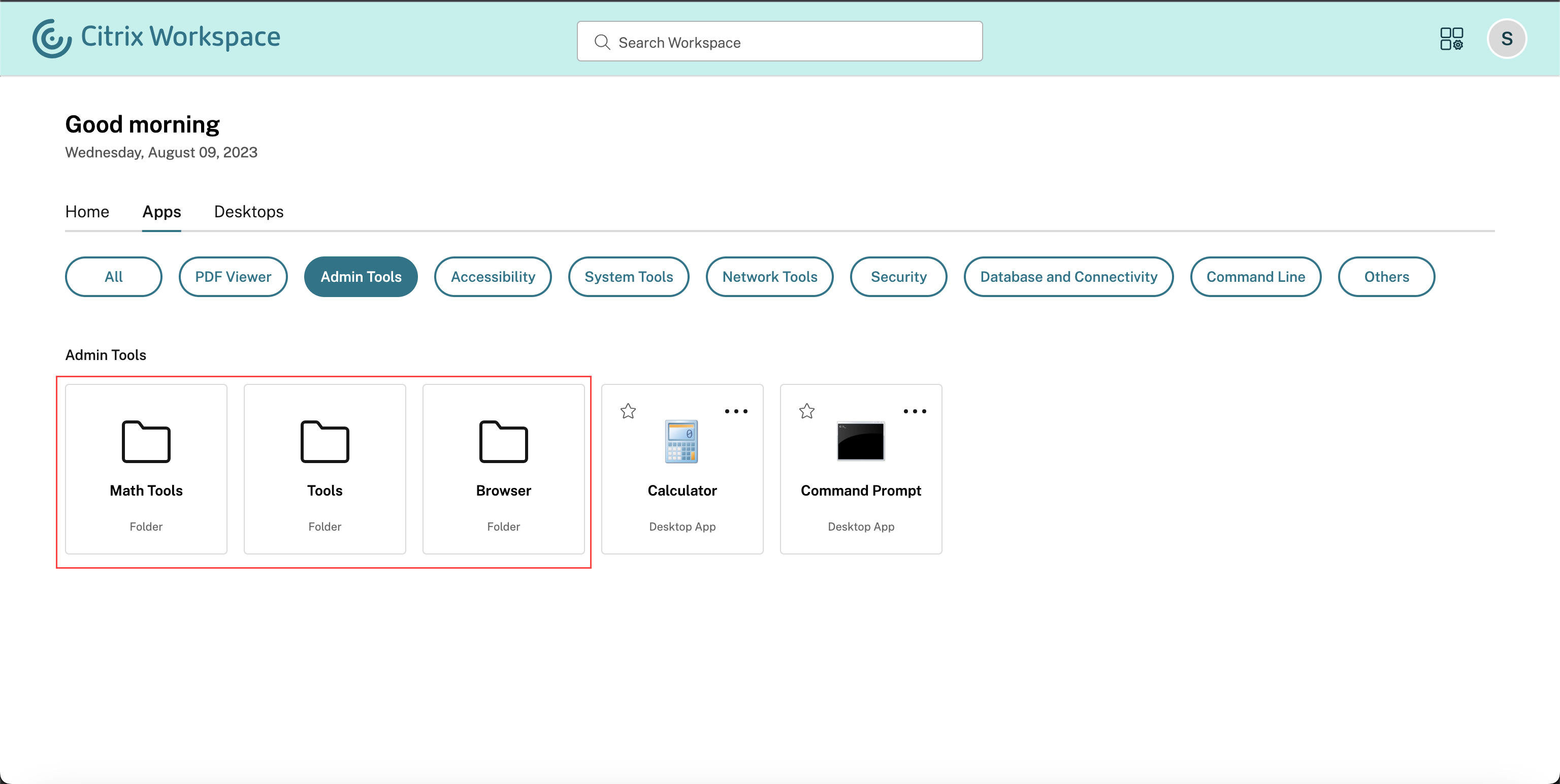Open the Math Tools folder
Viewport: 1560px width, 784px height.
(146, 469)
